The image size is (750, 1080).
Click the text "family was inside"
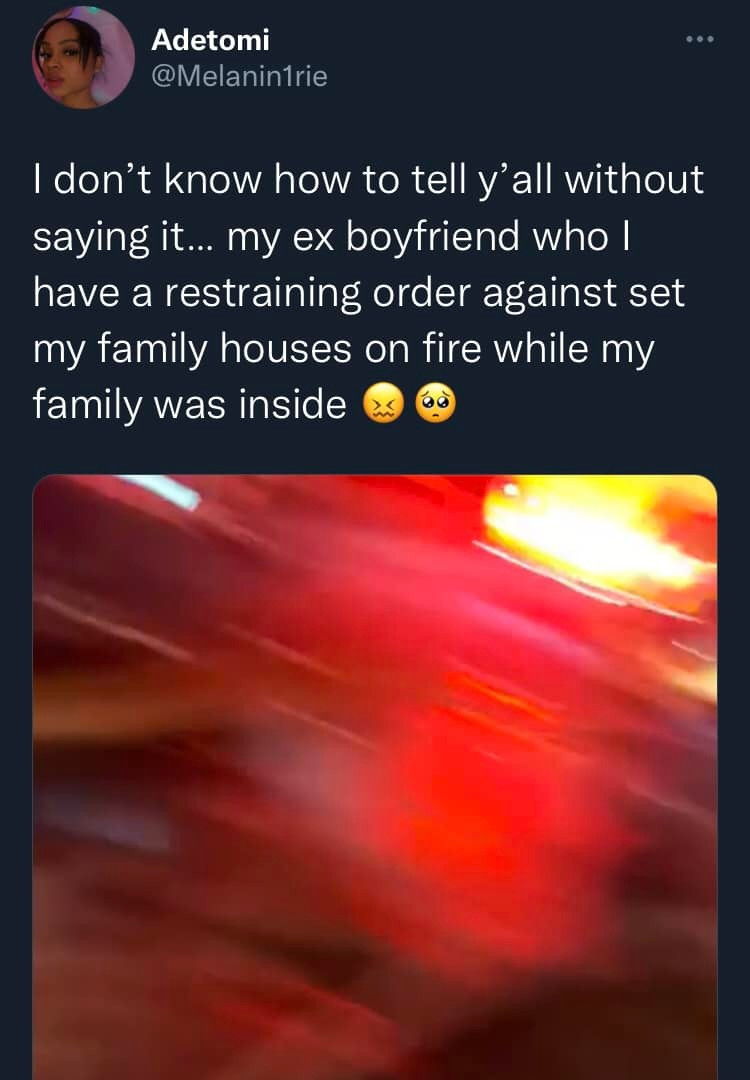(189, 404)
